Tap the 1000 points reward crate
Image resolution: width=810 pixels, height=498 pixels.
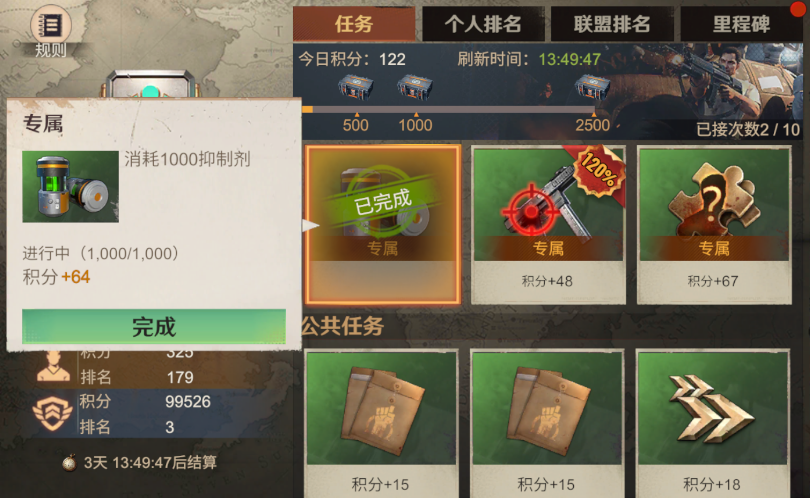pos(415,86)
